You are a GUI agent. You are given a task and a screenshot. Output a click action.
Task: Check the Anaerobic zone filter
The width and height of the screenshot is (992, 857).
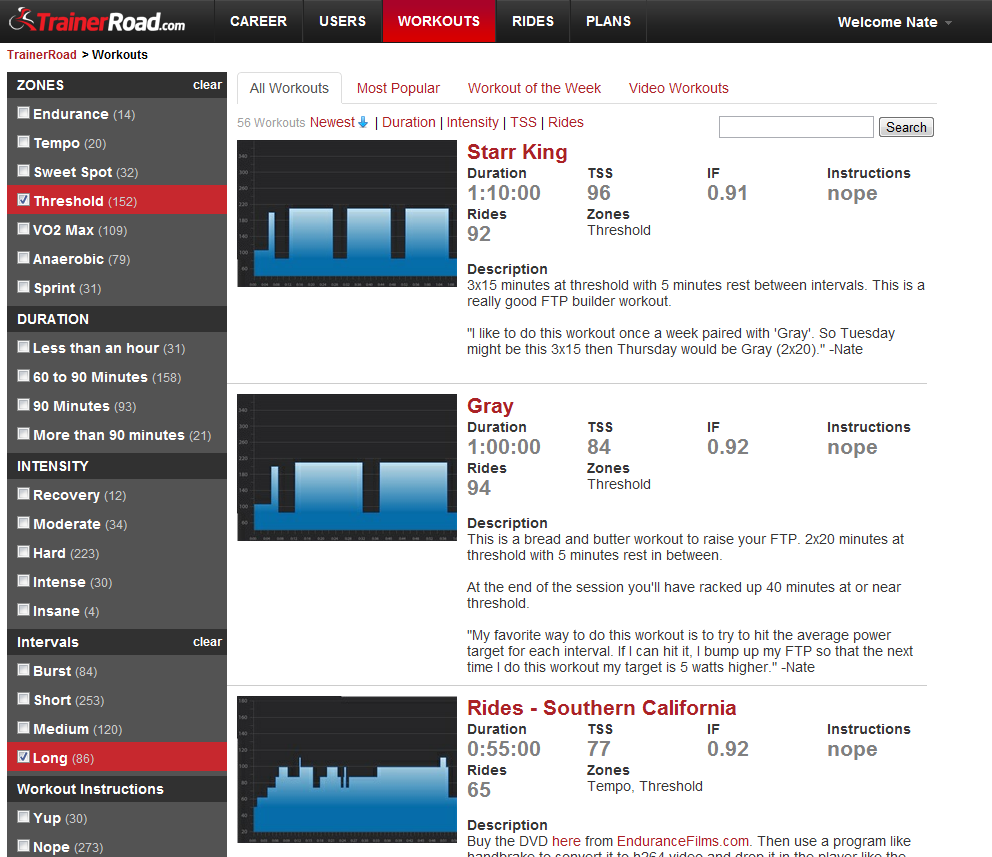pos(23,258)
